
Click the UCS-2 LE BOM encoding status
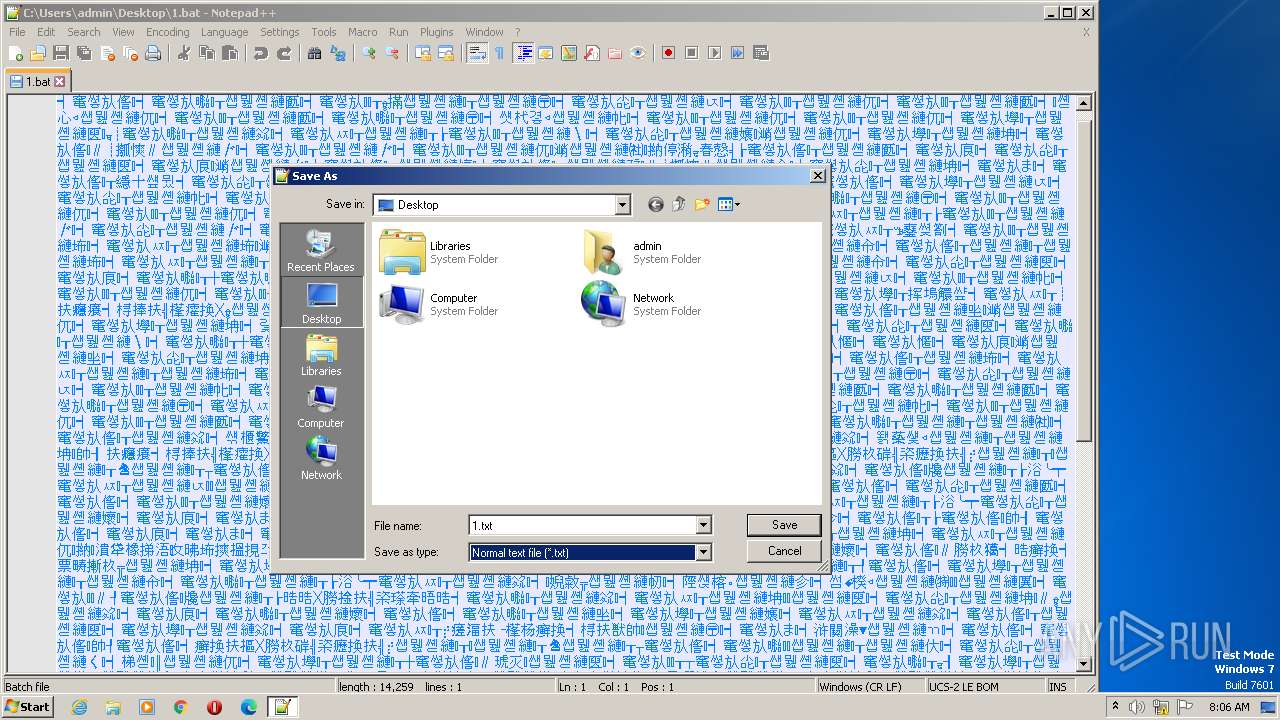[985, 687]
